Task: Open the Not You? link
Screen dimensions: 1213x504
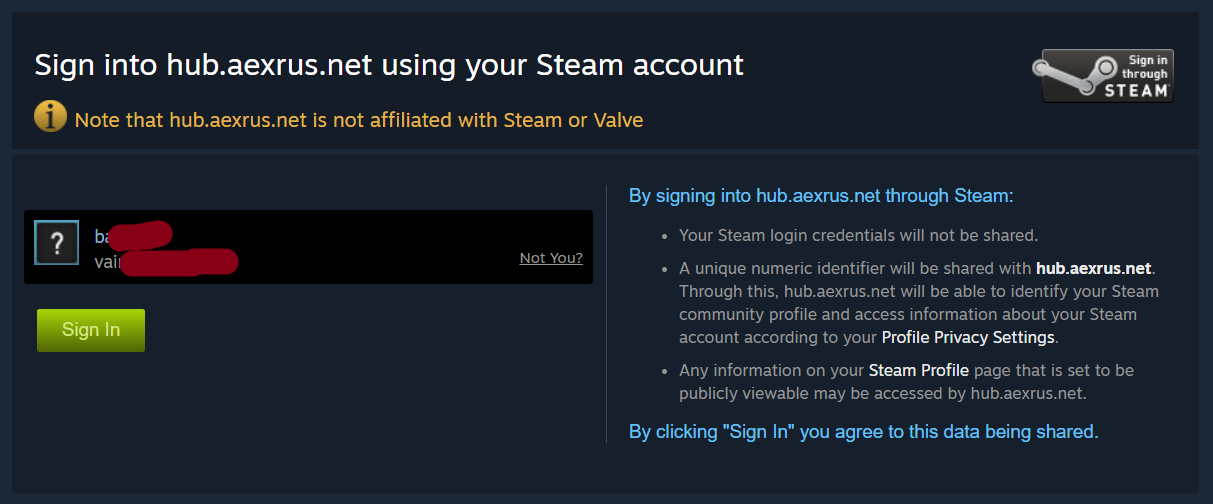Action: click(551, 258)
